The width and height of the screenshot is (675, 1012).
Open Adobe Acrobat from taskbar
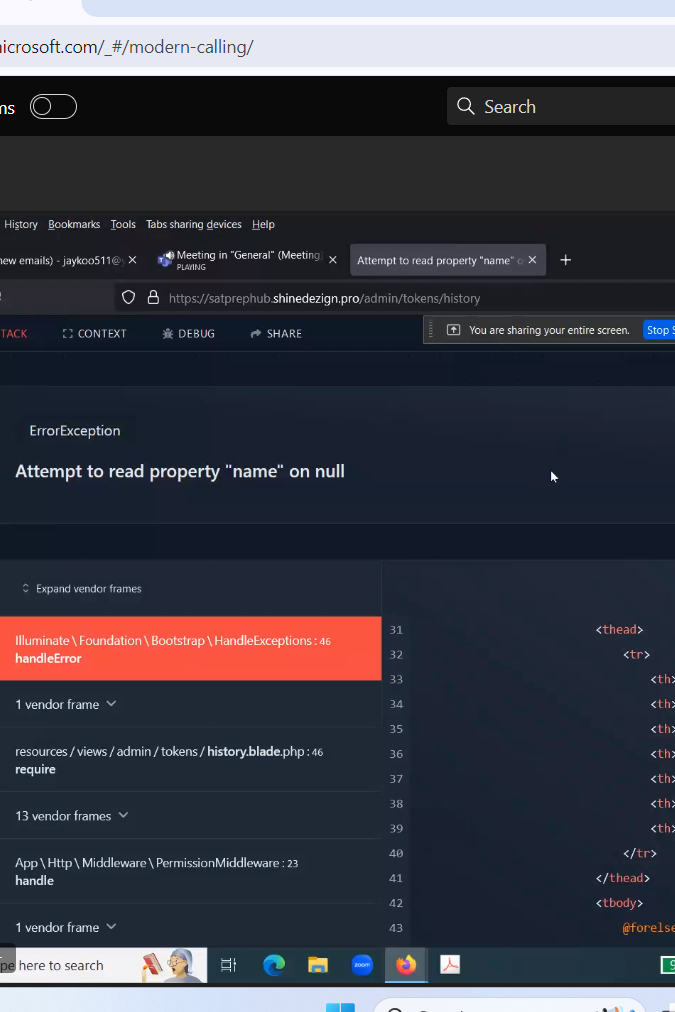pyautogui.click(x=450, y=965)
